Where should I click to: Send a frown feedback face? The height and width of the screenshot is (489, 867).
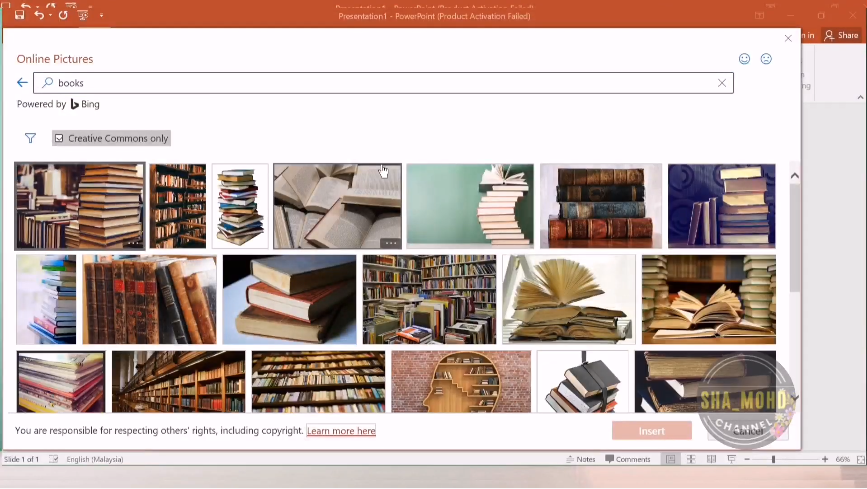point(766,59)
